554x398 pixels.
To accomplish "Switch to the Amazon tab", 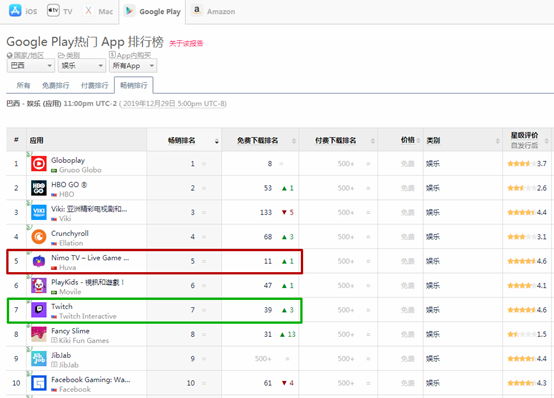I will click(x=214, y=11).
